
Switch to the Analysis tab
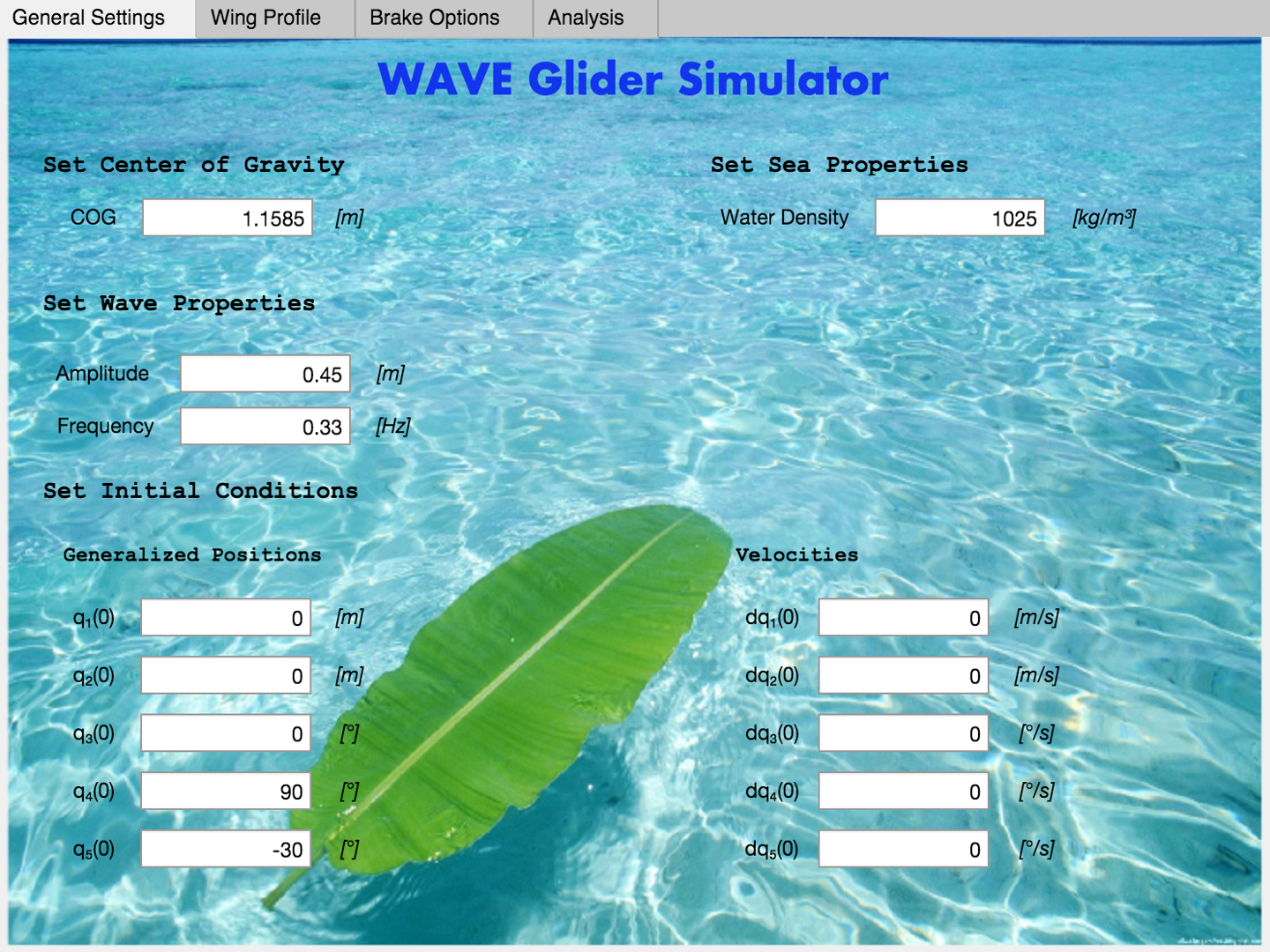point(595,19)
